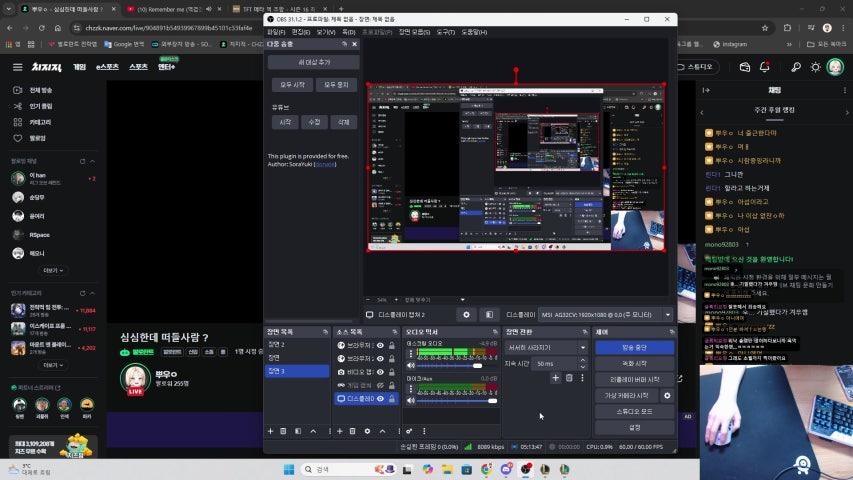
Task: Click the 방송 중단 stop streaming button
Action: (x=634, y=347)
